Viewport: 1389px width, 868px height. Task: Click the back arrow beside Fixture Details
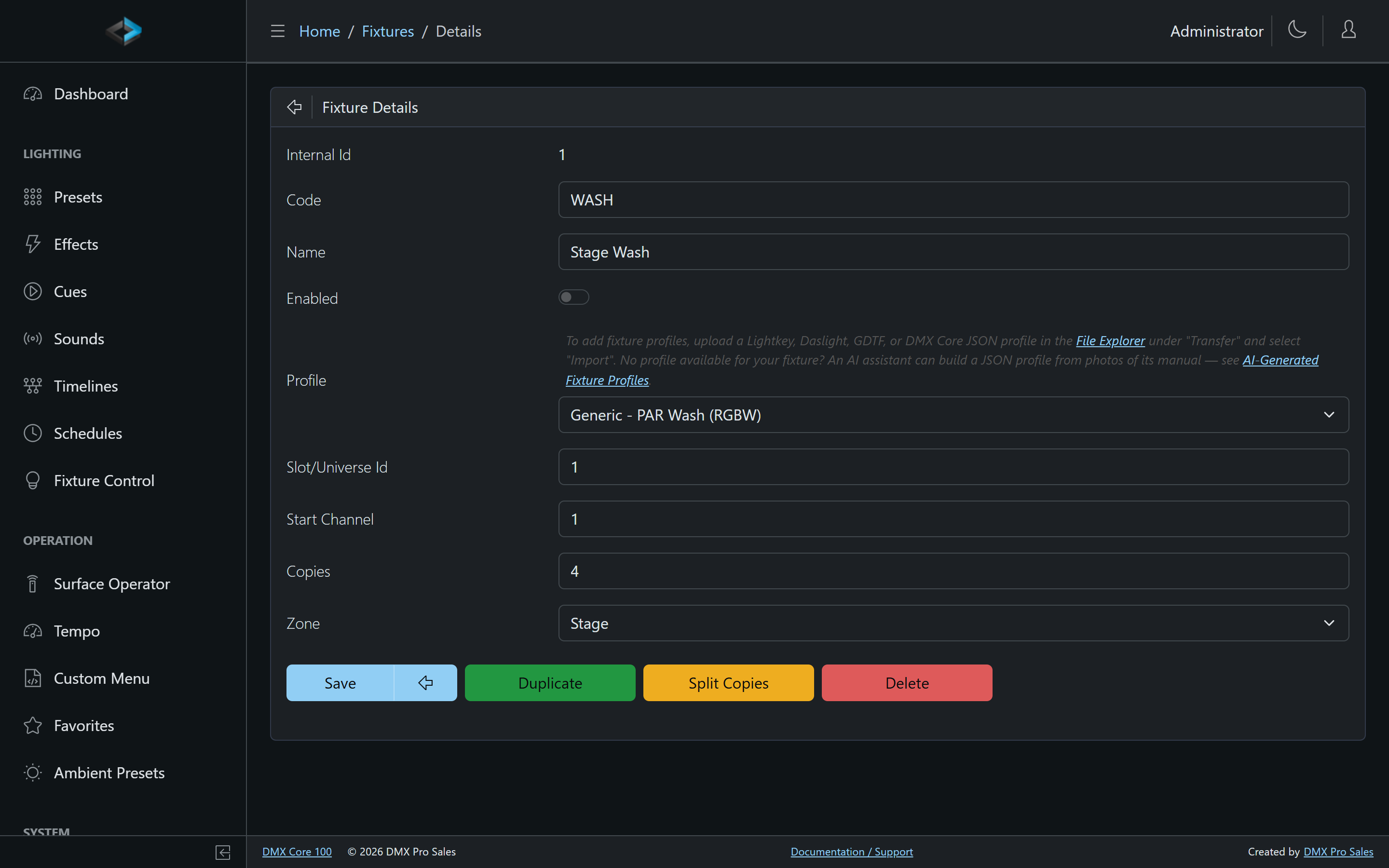(295, 108)
